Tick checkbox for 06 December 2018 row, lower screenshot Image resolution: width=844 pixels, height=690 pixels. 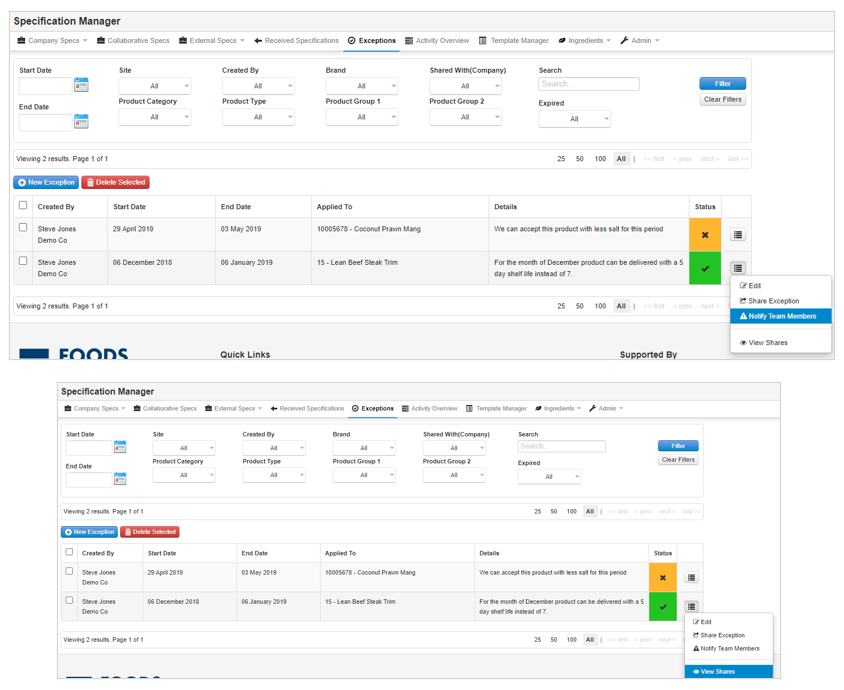[x=69, y=600]
